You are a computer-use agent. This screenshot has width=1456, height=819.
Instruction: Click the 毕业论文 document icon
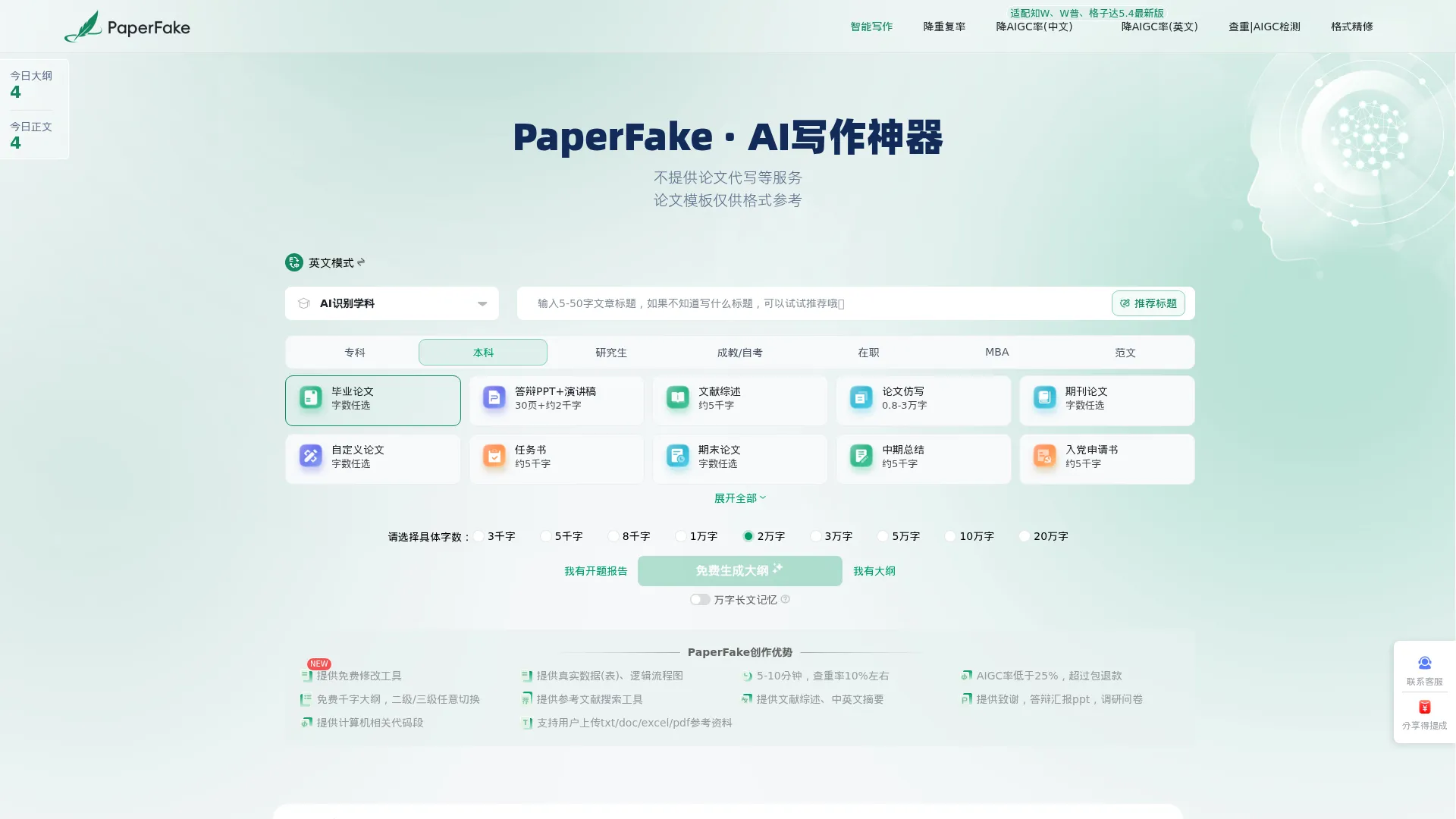pos(310,397)
